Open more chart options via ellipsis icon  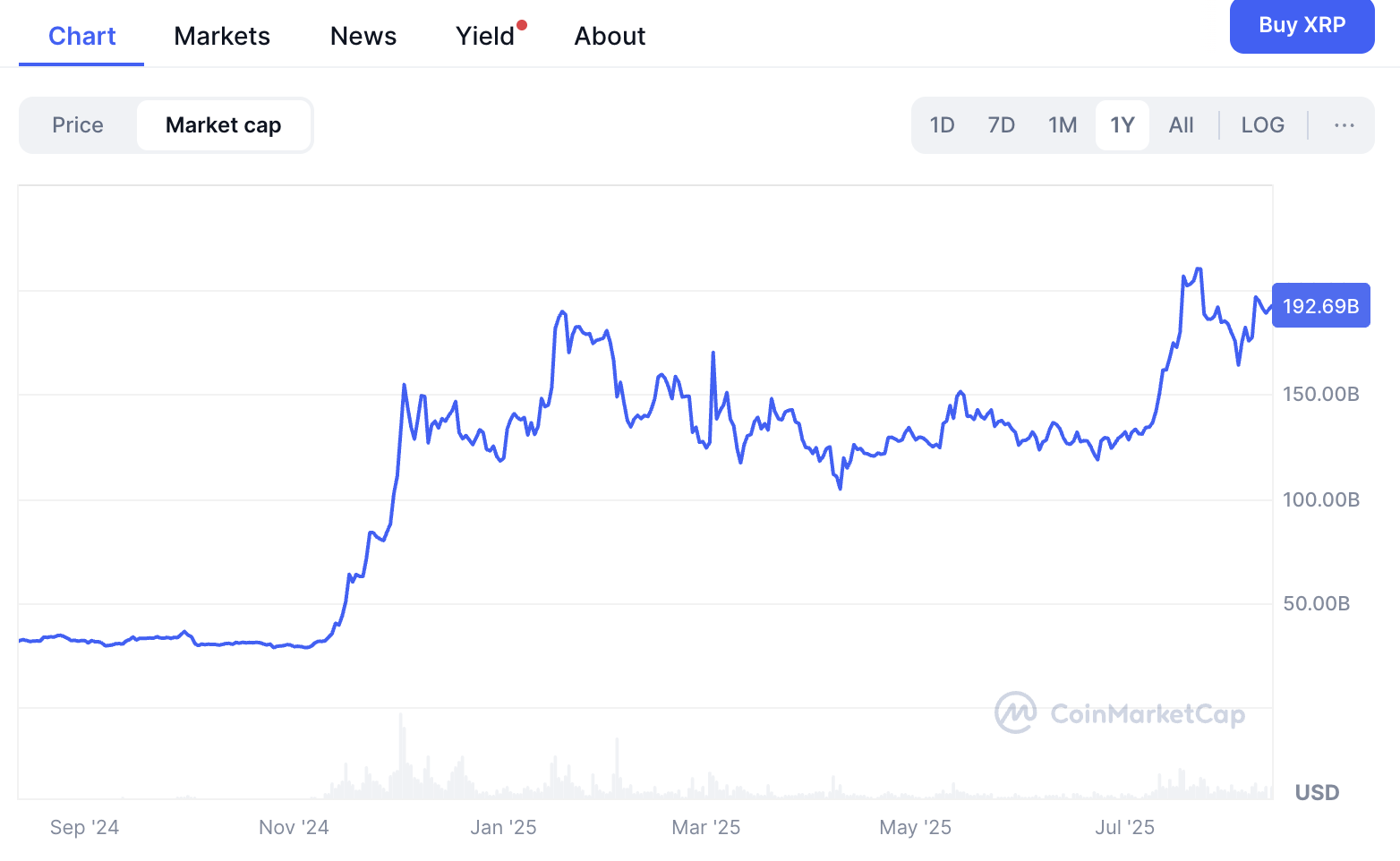pos(1344,125)
